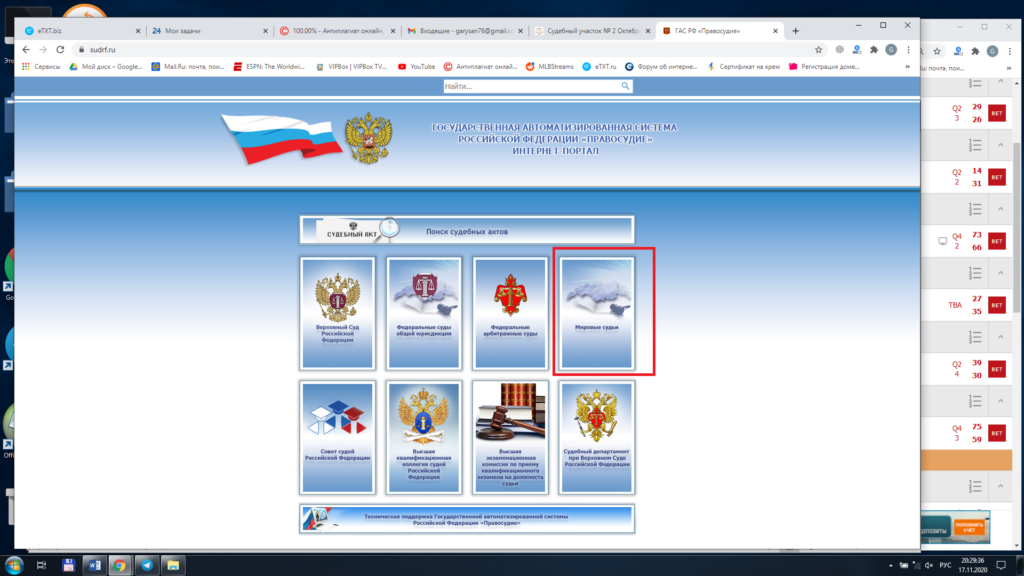1024x576 pixels.
Task: Open Техническая поддержка banner link
Action: [467, 519]
